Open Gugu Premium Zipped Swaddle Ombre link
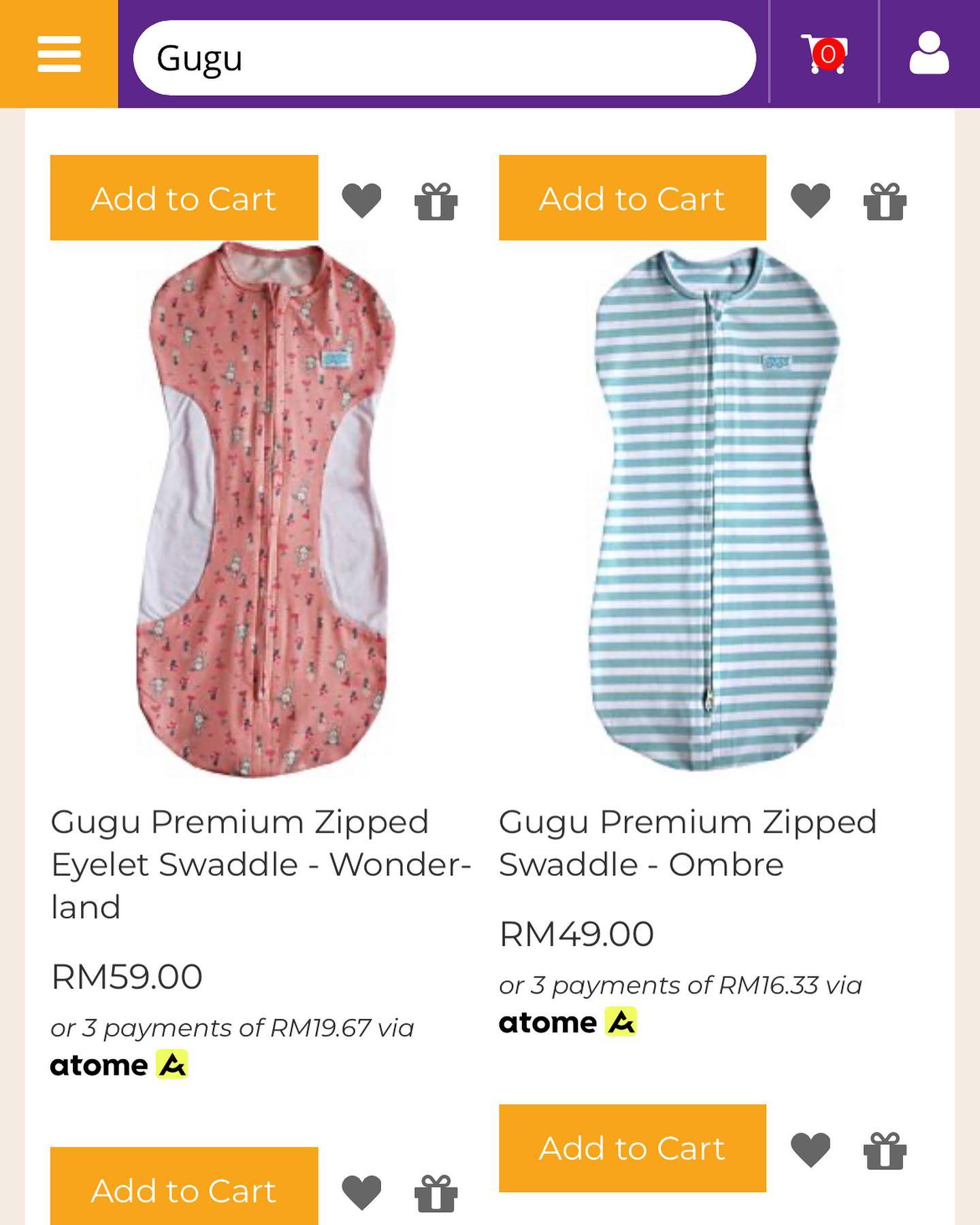The width and height of the screenshot is (980, 1225). [x=687, y=843]
